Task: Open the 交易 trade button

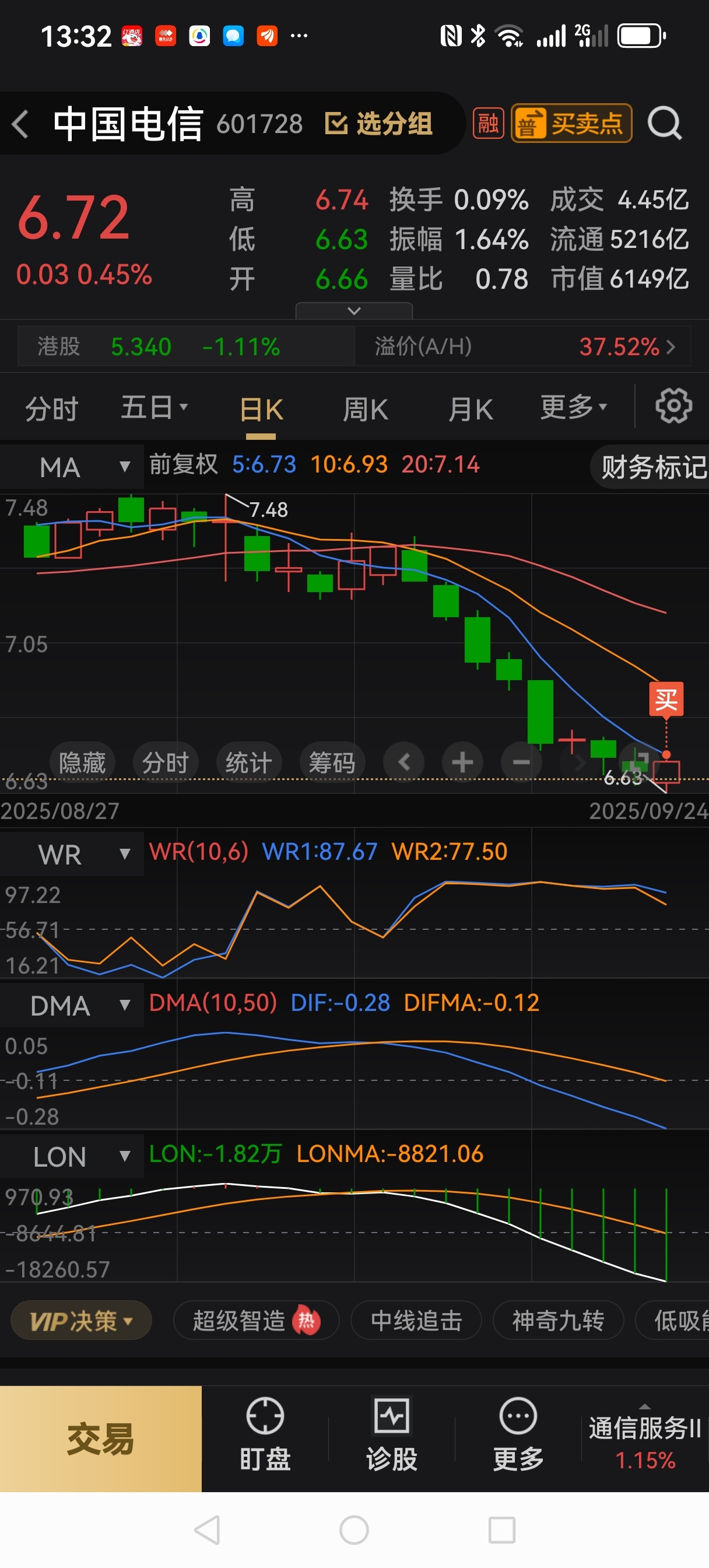Action: pyautogui.click(x=100, y=1439)
